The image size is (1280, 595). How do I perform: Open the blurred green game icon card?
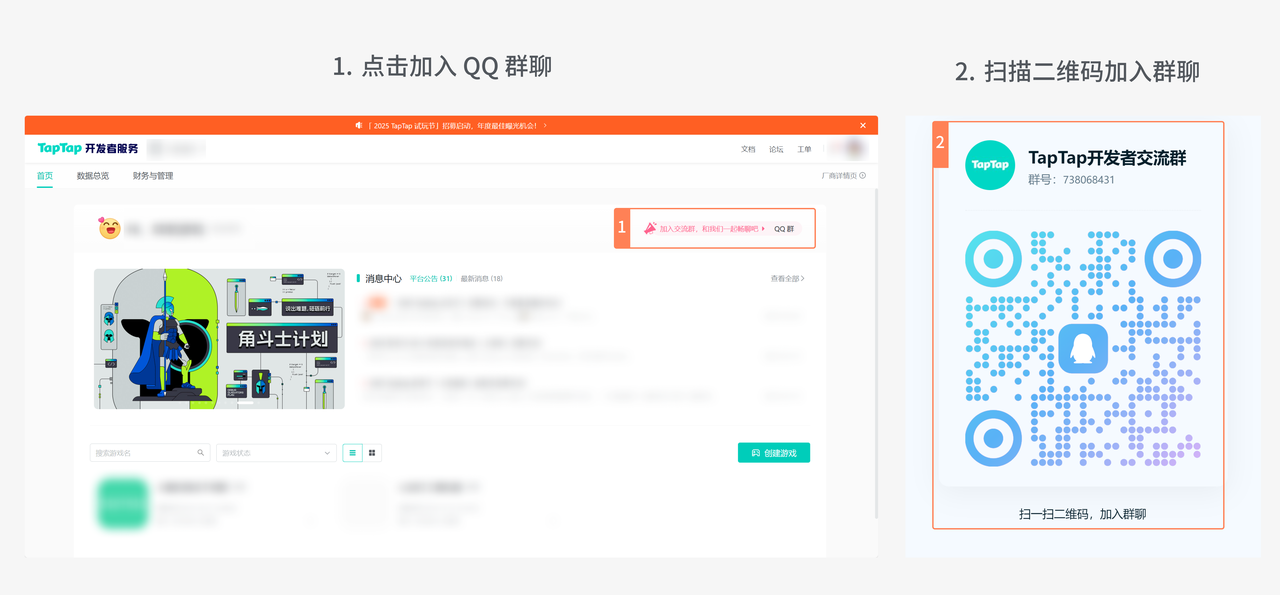(123, 503)
